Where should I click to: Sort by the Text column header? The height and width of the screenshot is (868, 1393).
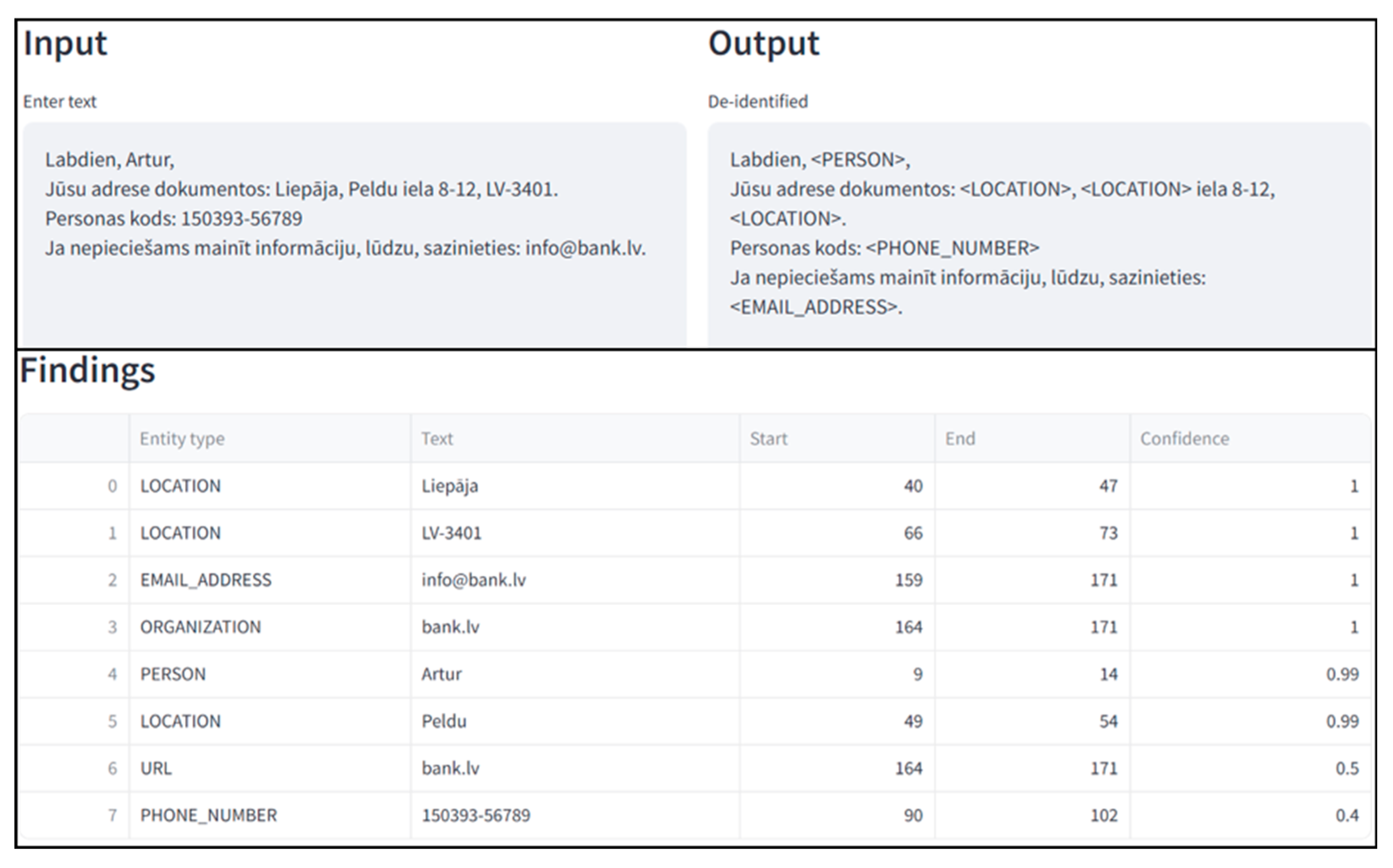tap(575, 439)
